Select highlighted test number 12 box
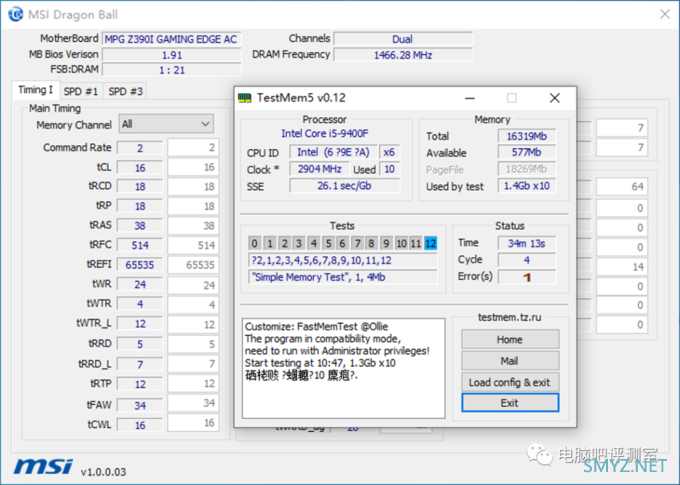680x485 pixels. tap(431, 243)
